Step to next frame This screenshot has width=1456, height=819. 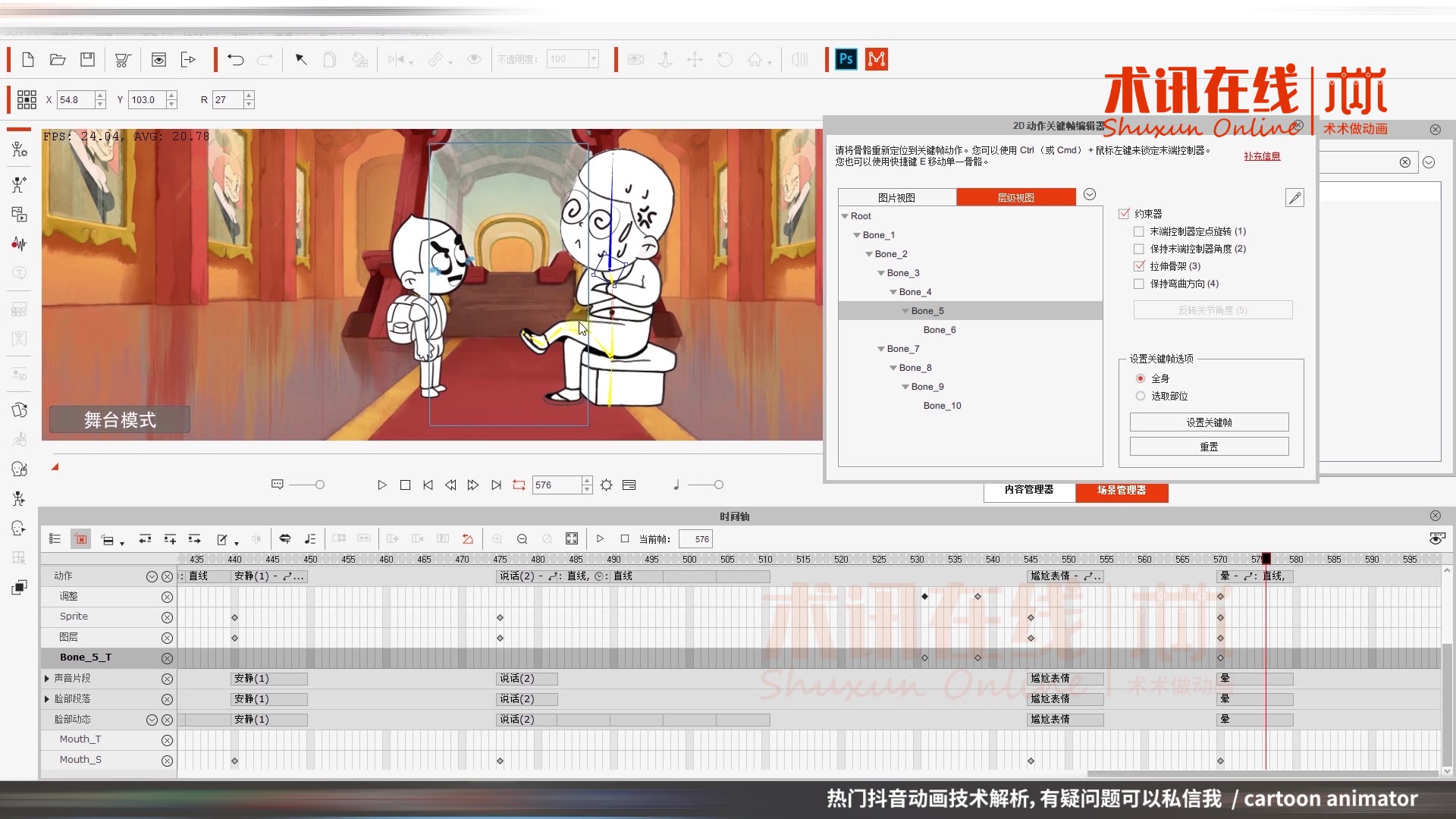pyautogui.click(x=473, y=485)
